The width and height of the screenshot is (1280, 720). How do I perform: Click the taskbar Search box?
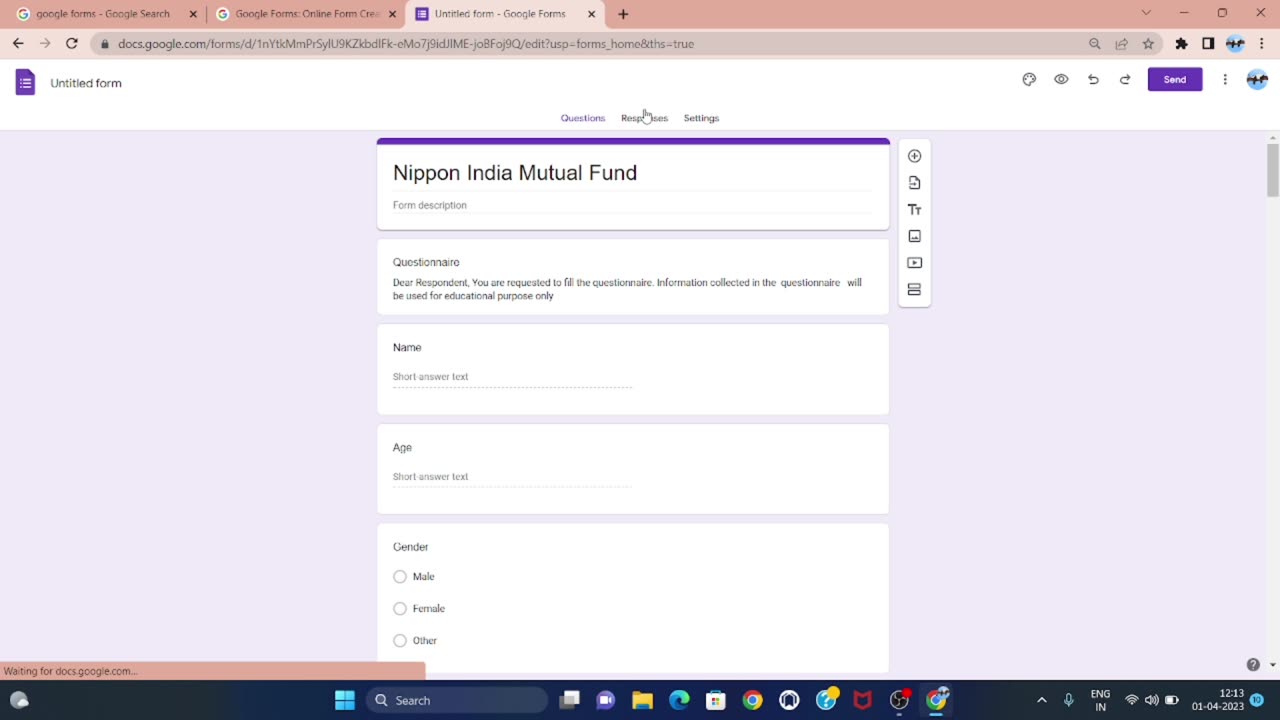pos(456,700)
